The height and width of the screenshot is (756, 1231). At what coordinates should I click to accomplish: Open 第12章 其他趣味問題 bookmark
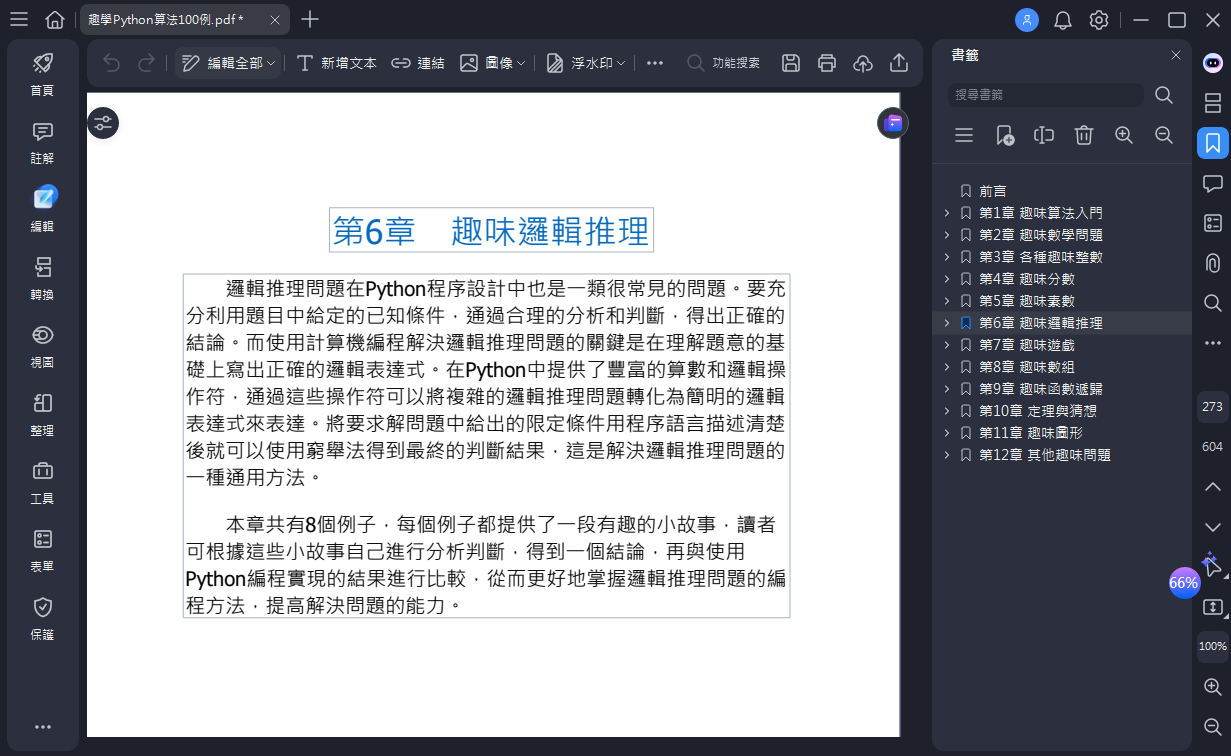tap(1045, 455)
